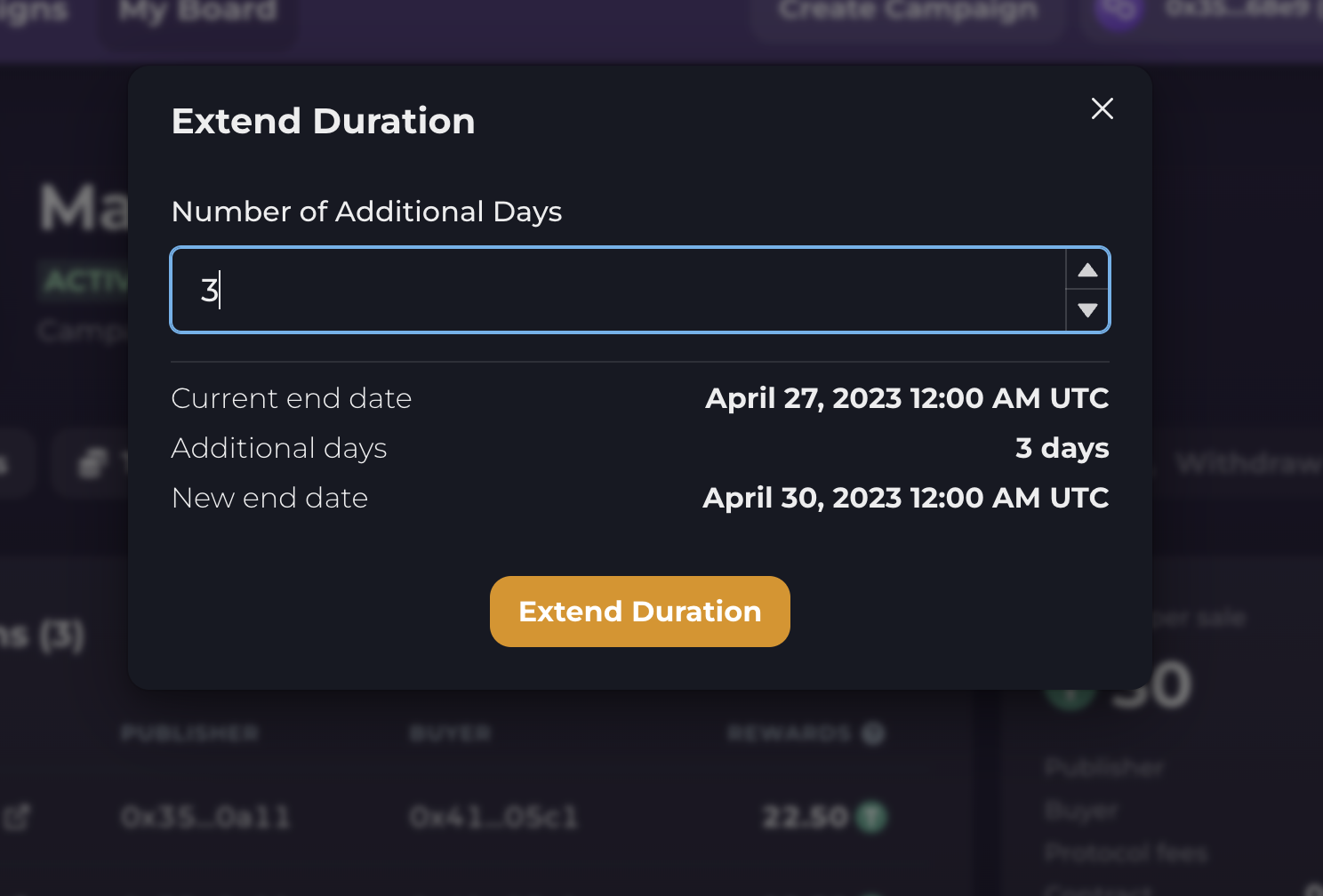This screenshot has height=896, width=1323.
Task: Click the Additional days 3 days value
Action: (1062, 448)
